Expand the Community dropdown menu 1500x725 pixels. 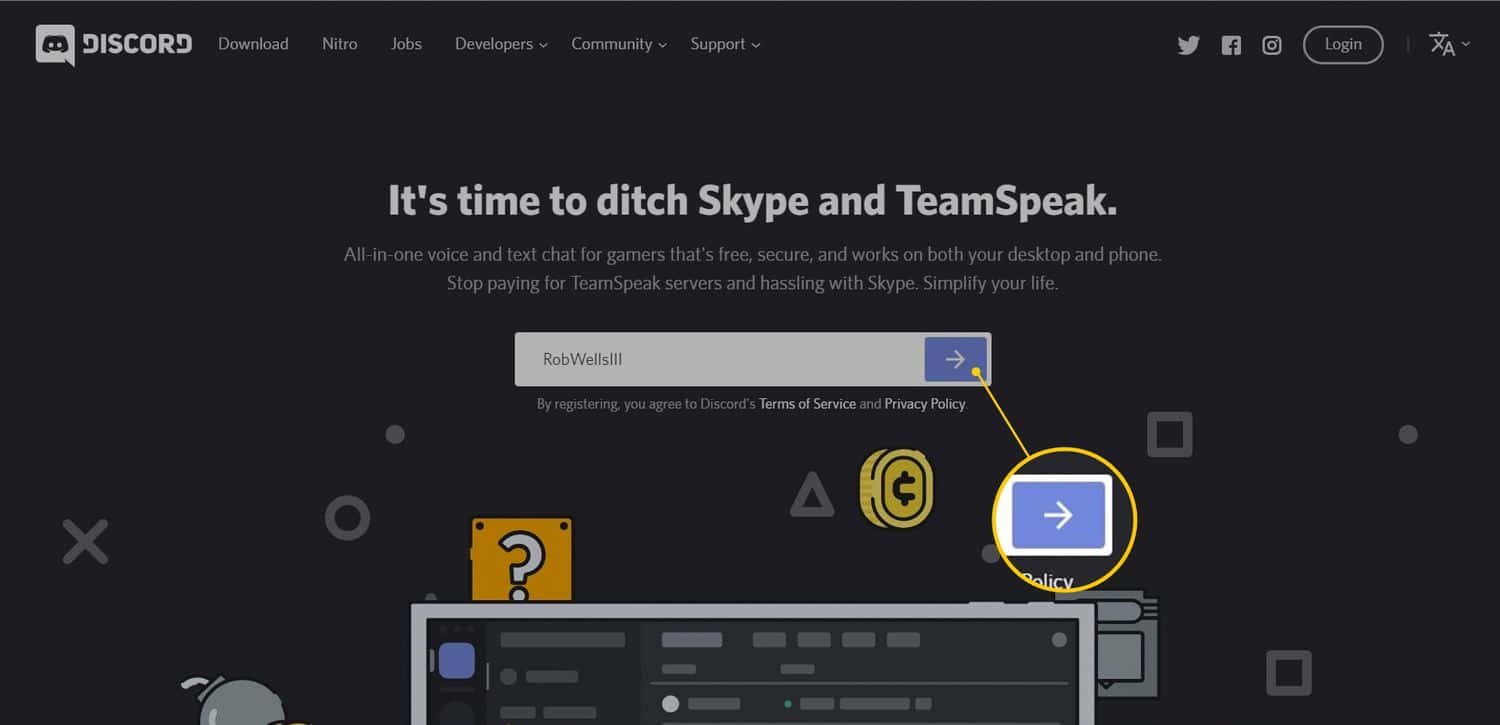pos(619,44)
